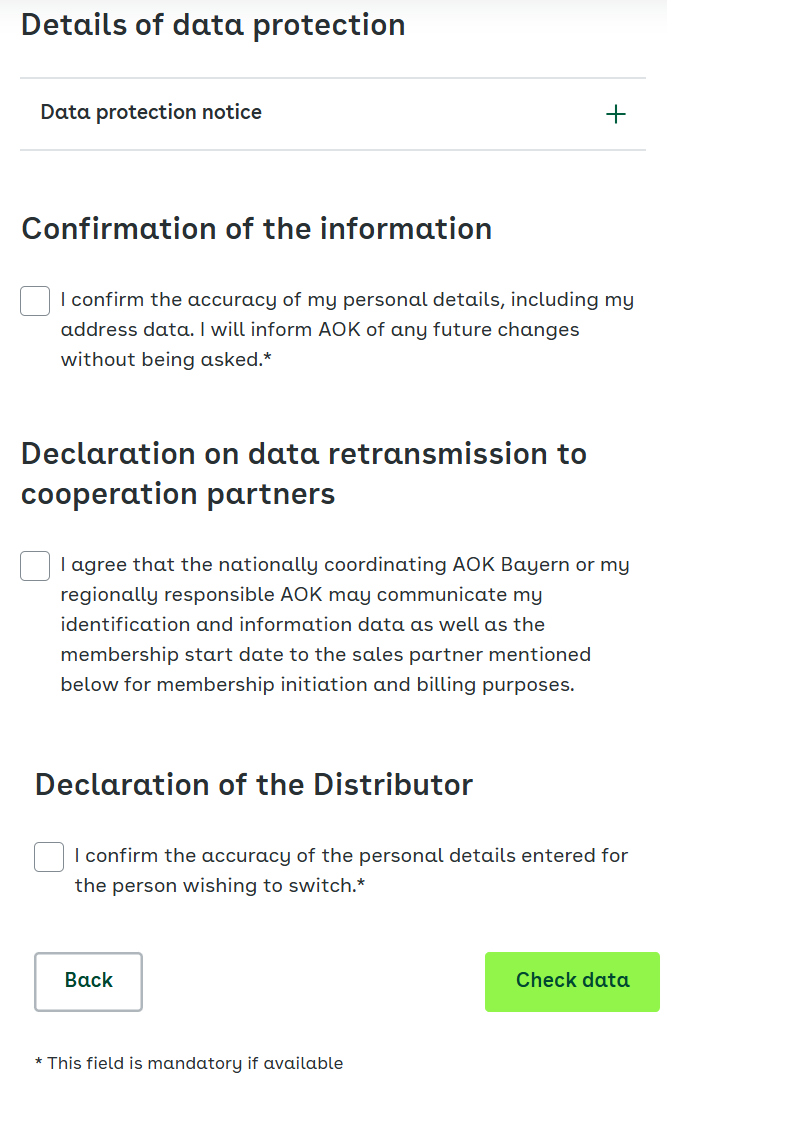Click the footnote 'This field is mandatory if available'
Screen dimensions: 799x1139
coord(195,1063)
